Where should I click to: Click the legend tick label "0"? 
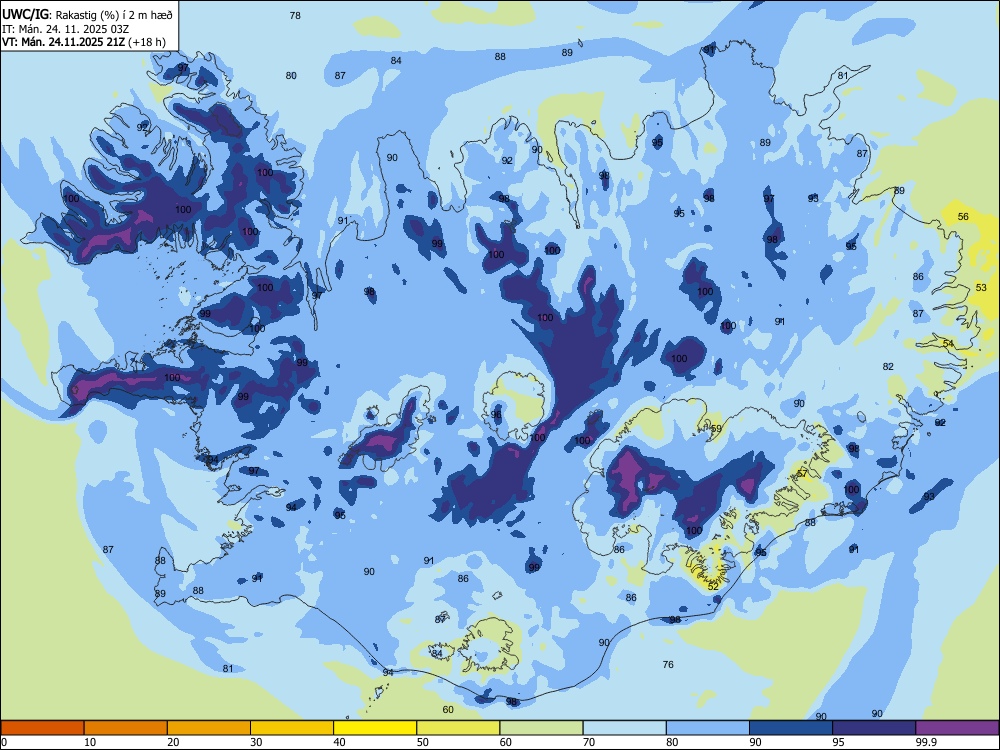tap(4, 742)
